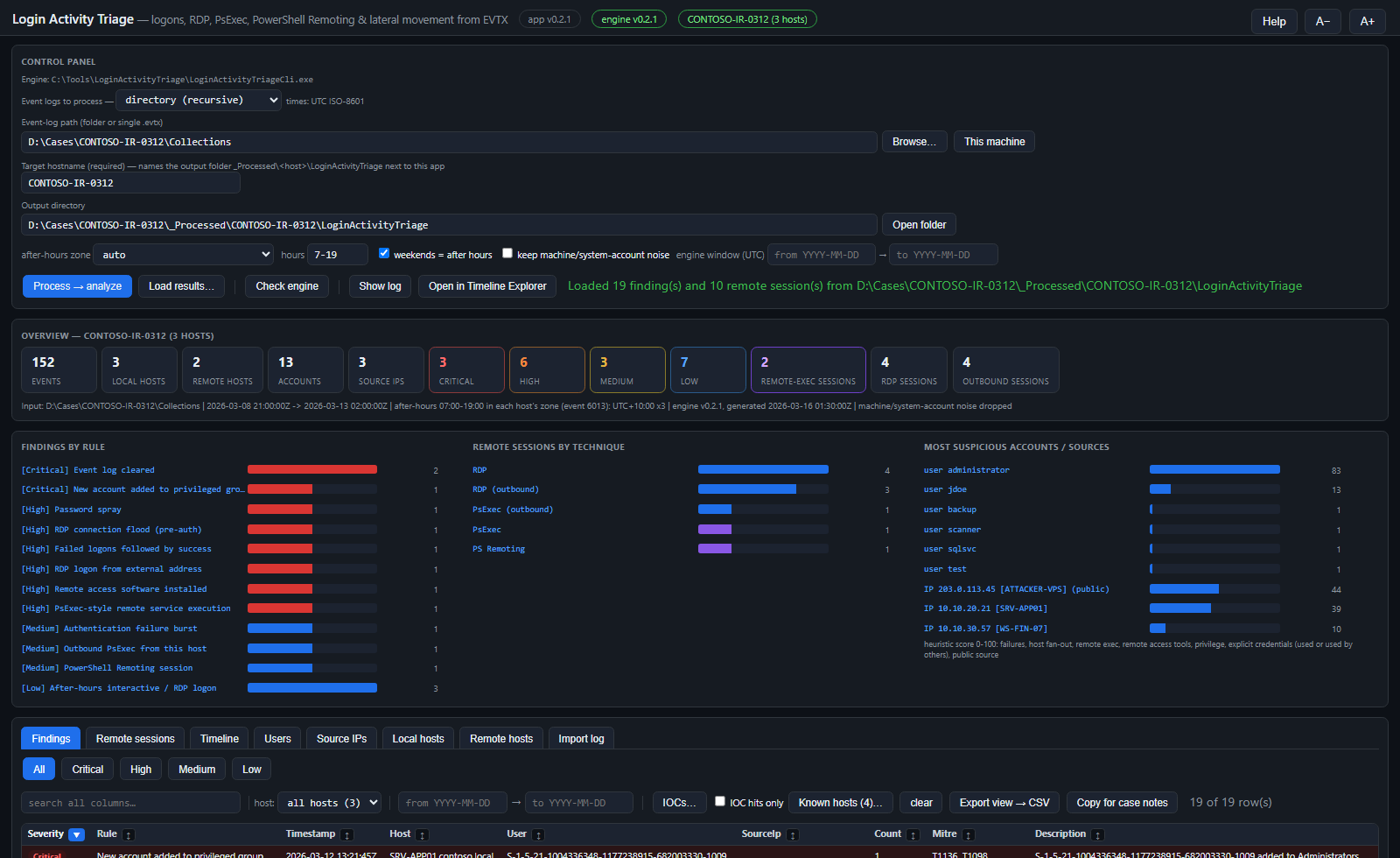Filter findings by High severity
The height and width of the screenshot is (858, 1400).
click(x=141, y=770)
